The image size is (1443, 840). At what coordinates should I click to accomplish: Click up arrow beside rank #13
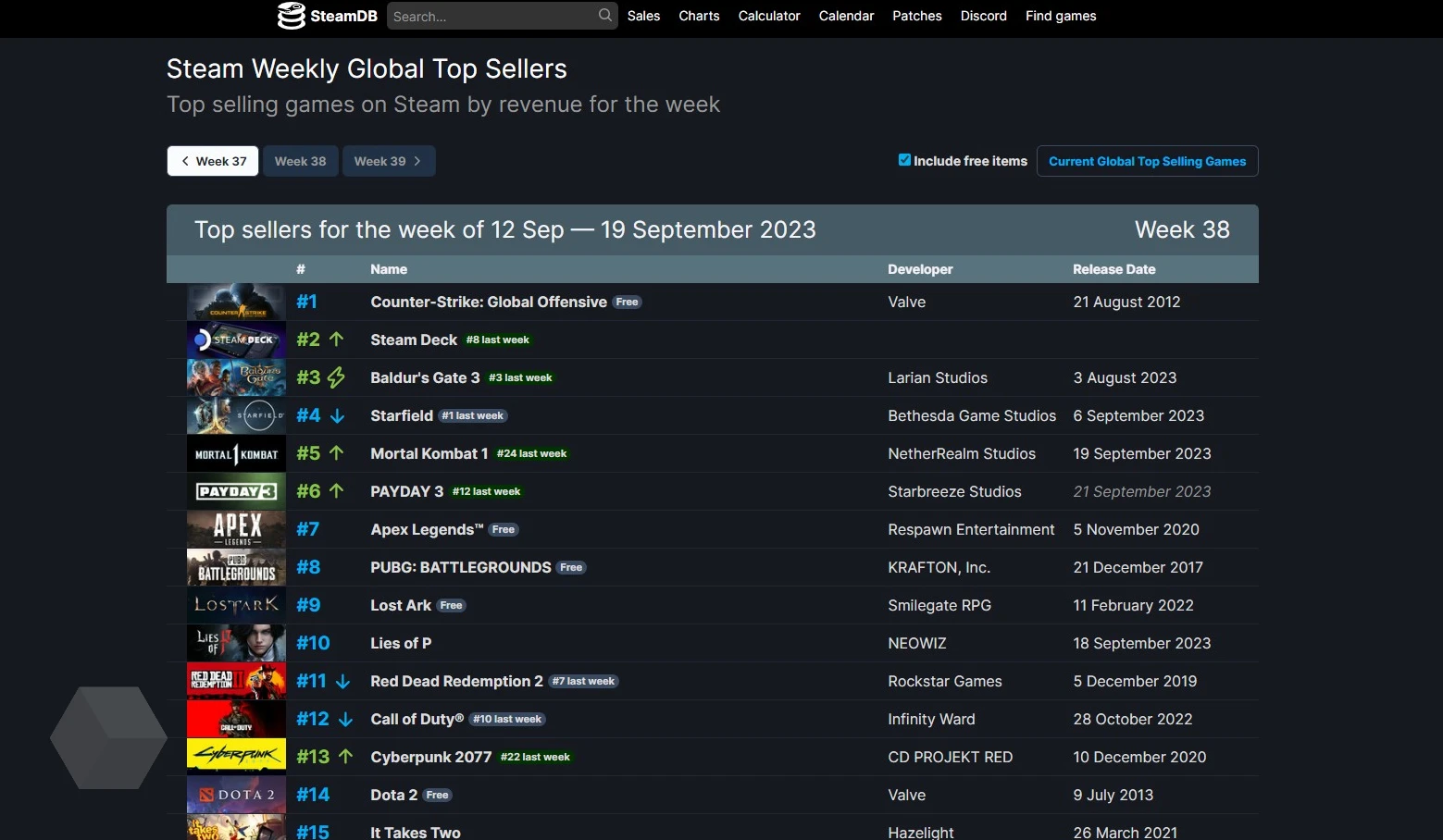click(x=345, y=757)
